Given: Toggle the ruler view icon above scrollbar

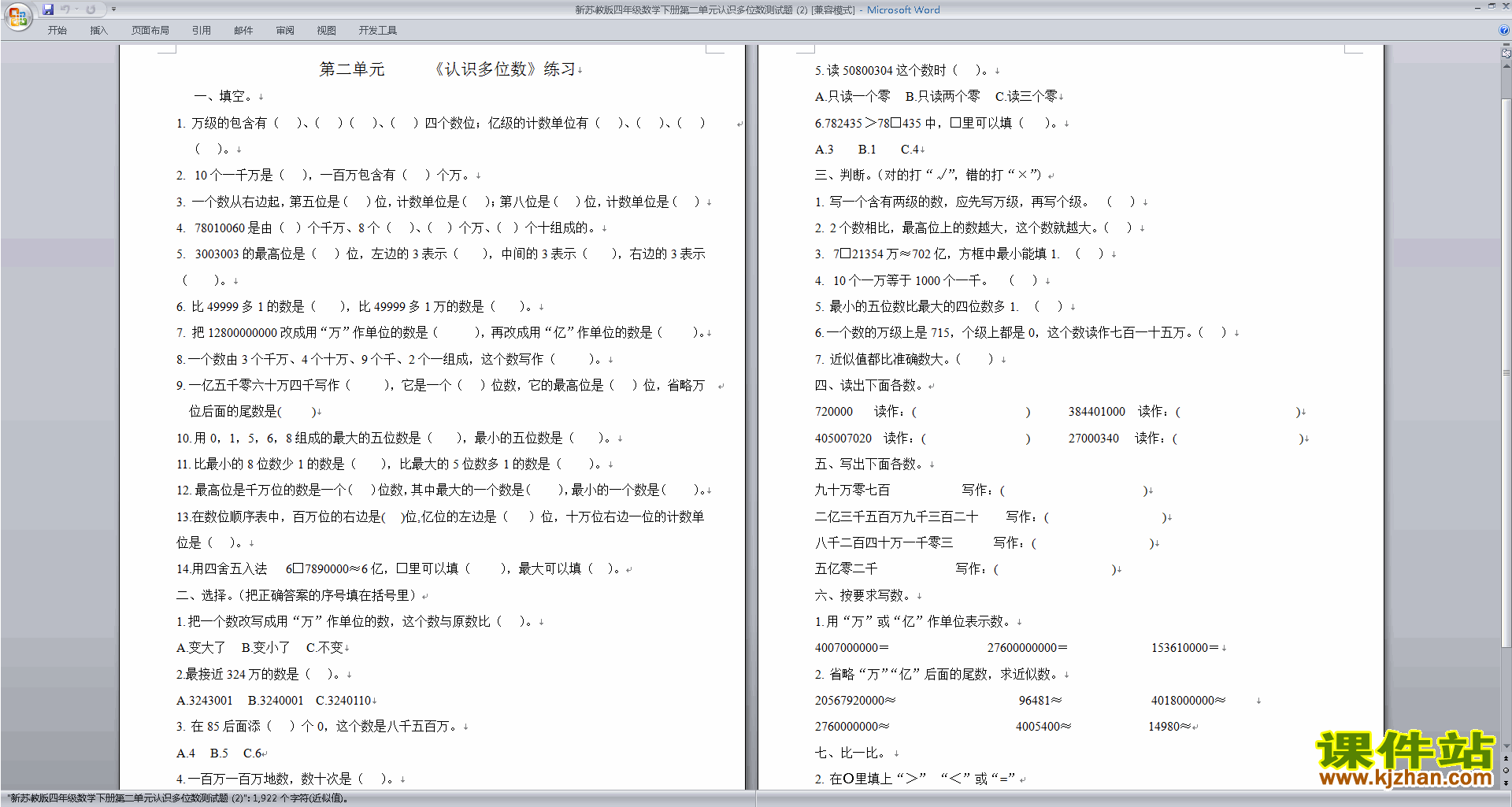Looking at the screenshot, I should coord(1506,54).
